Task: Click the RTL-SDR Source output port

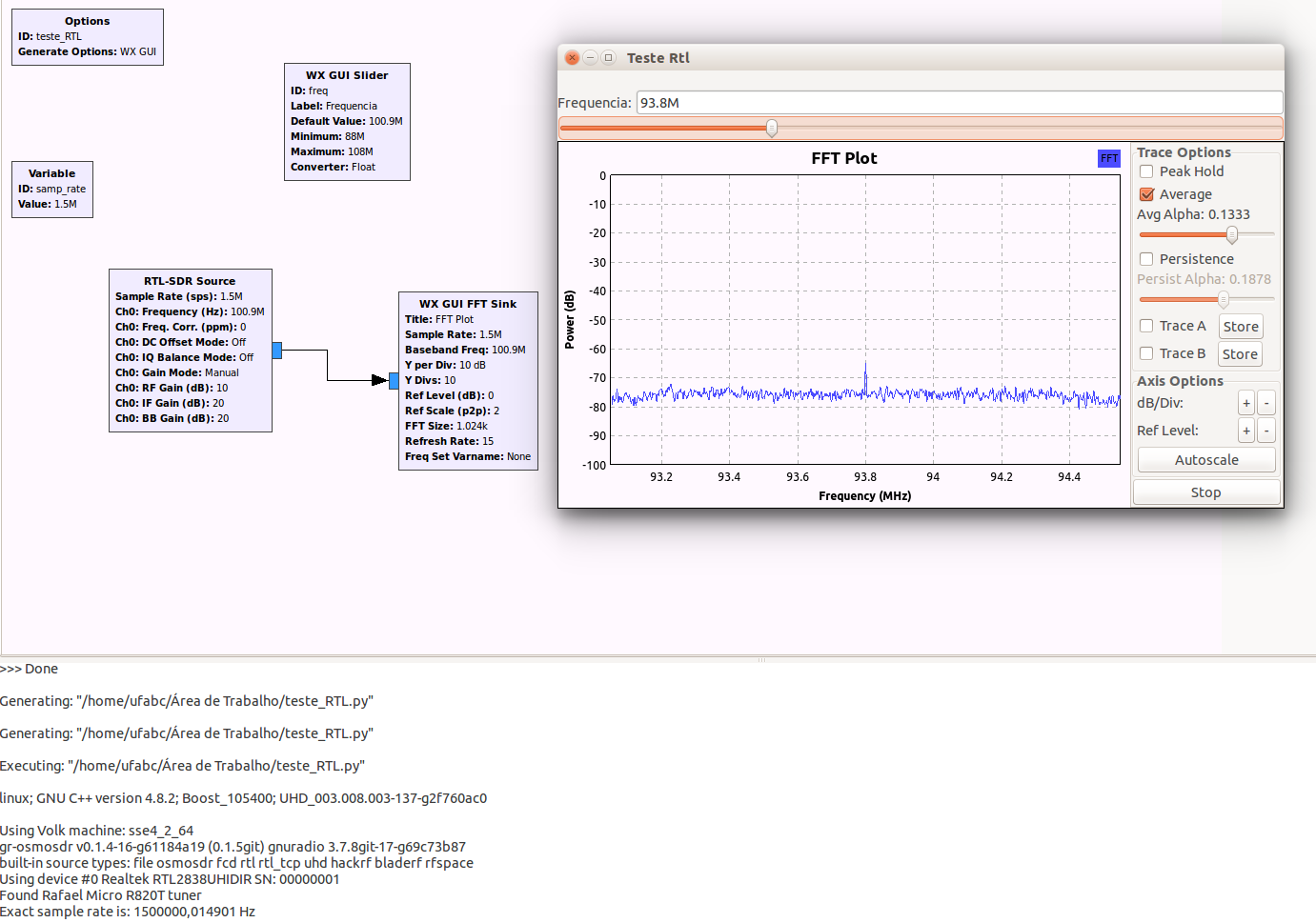Action: click(277, 351)
